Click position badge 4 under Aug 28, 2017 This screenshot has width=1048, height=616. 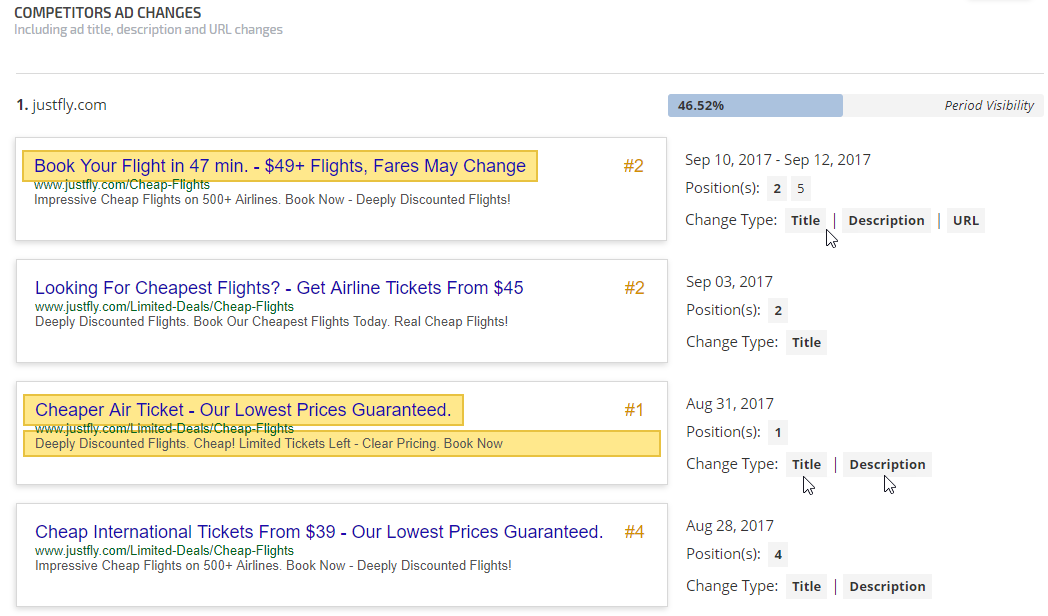[x=778, y=554]
